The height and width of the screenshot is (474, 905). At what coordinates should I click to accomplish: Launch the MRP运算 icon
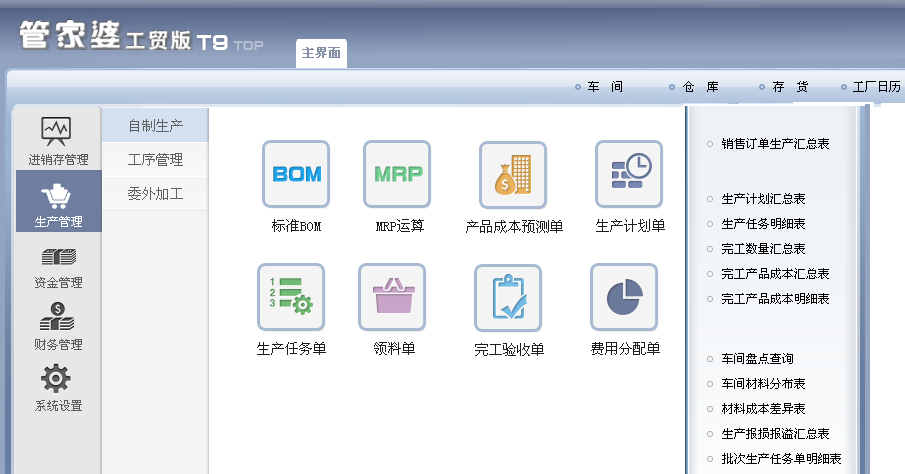click(397, 174)
